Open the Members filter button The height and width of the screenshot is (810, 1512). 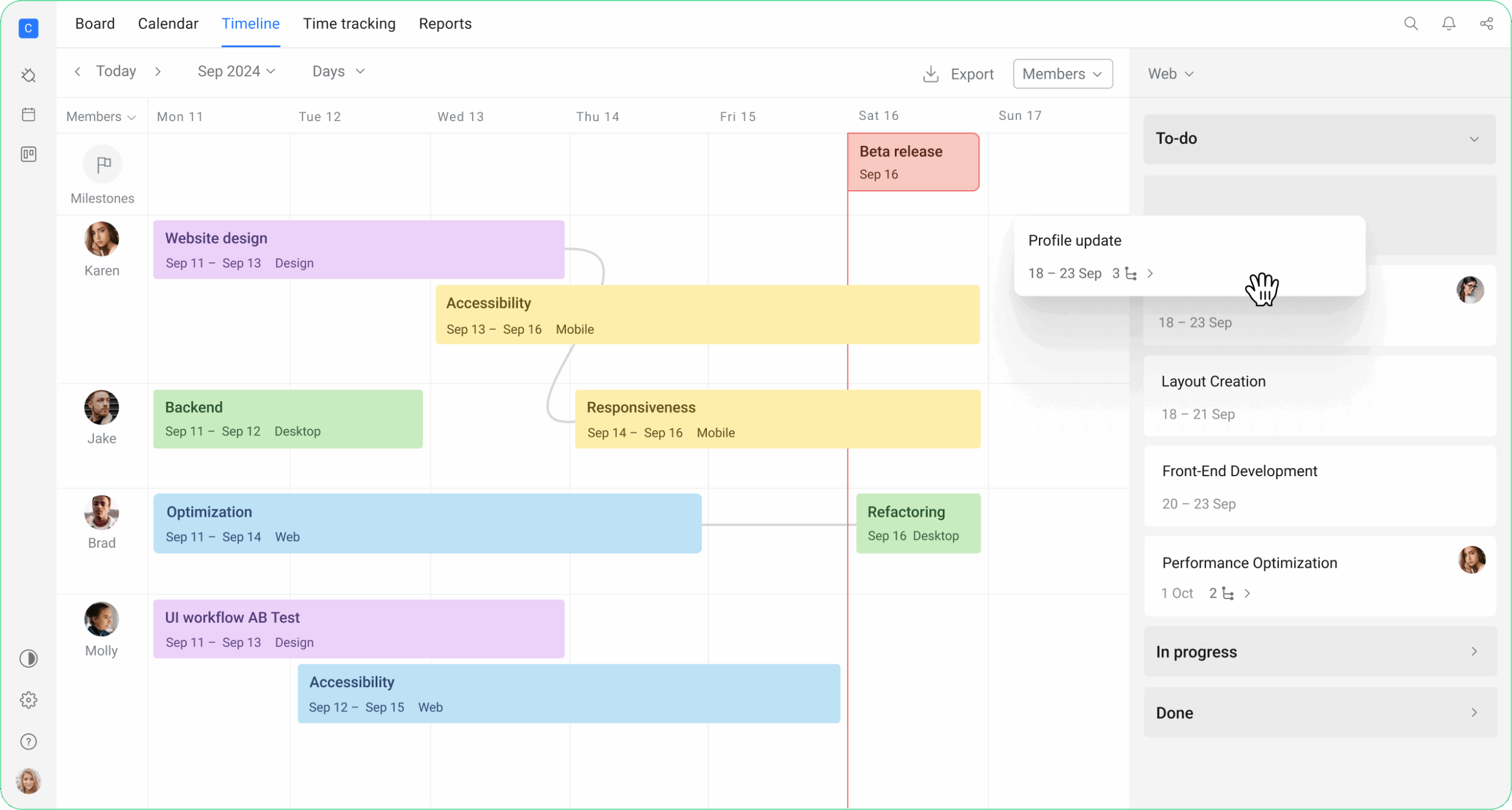1061,73
